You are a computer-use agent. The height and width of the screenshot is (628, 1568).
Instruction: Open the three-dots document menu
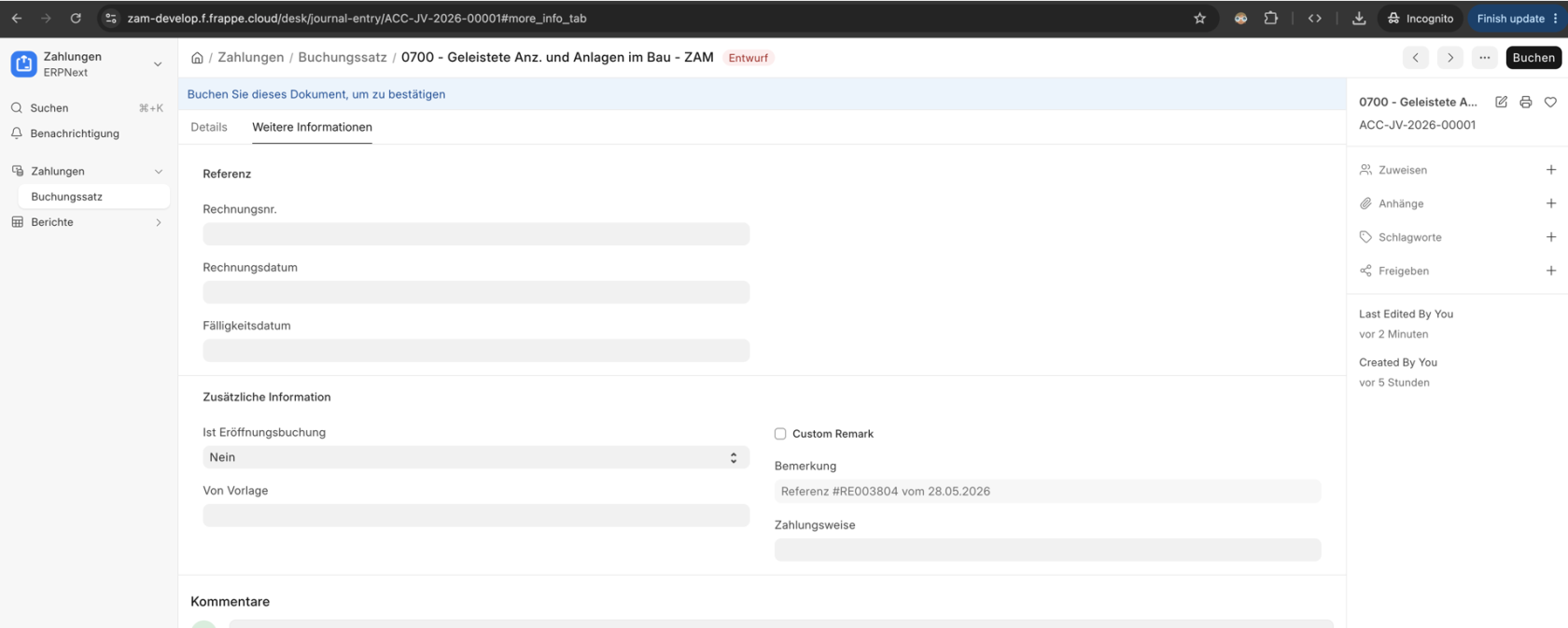point(1485,58)
